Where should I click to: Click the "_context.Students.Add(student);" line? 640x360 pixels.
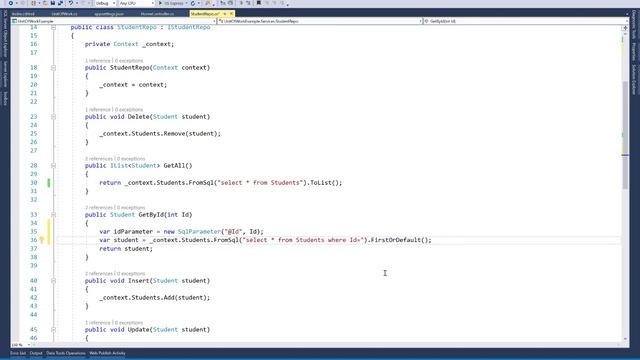(155, 298)
